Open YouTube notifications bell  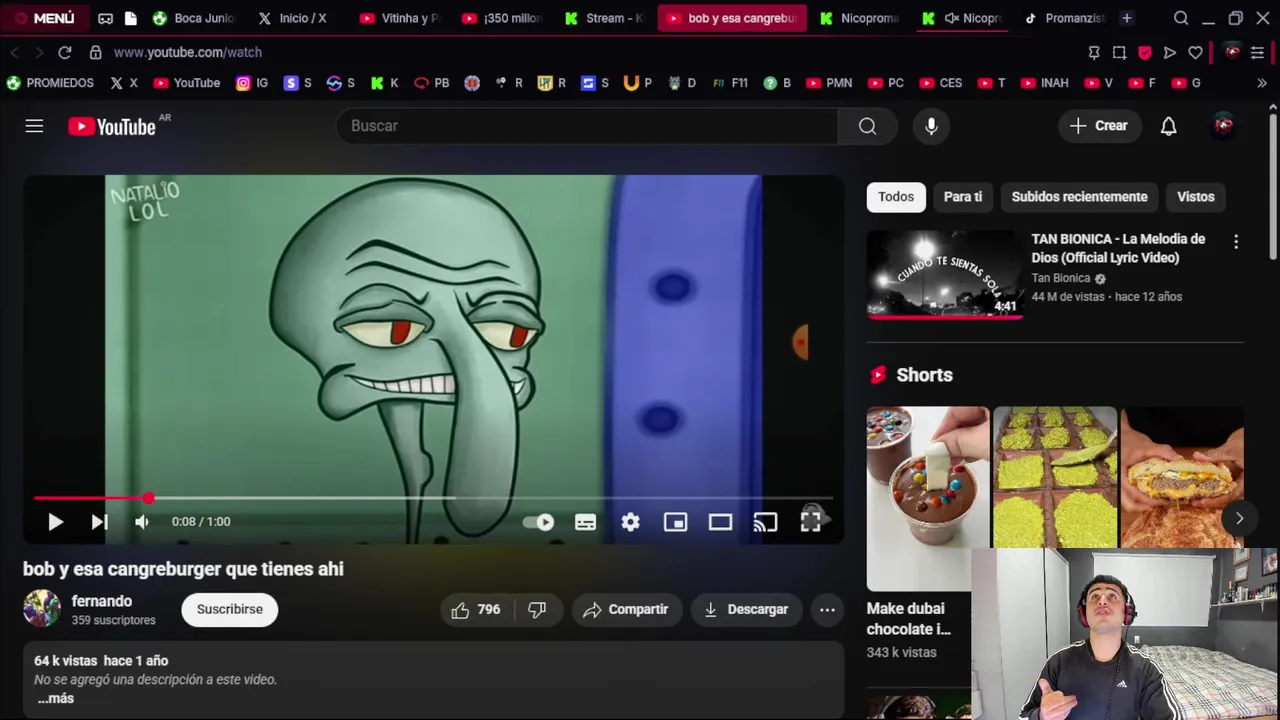(1168, 126)
